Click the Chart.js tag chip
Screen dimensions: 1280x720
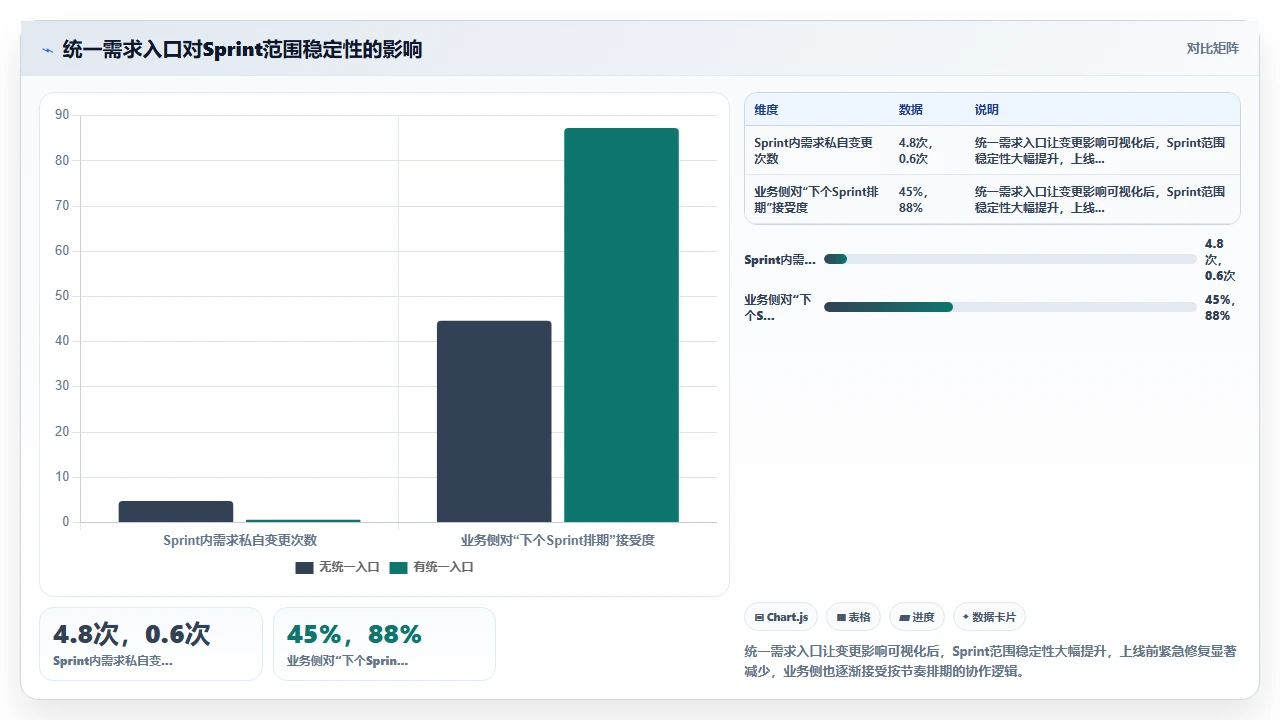tap(782, 617)
